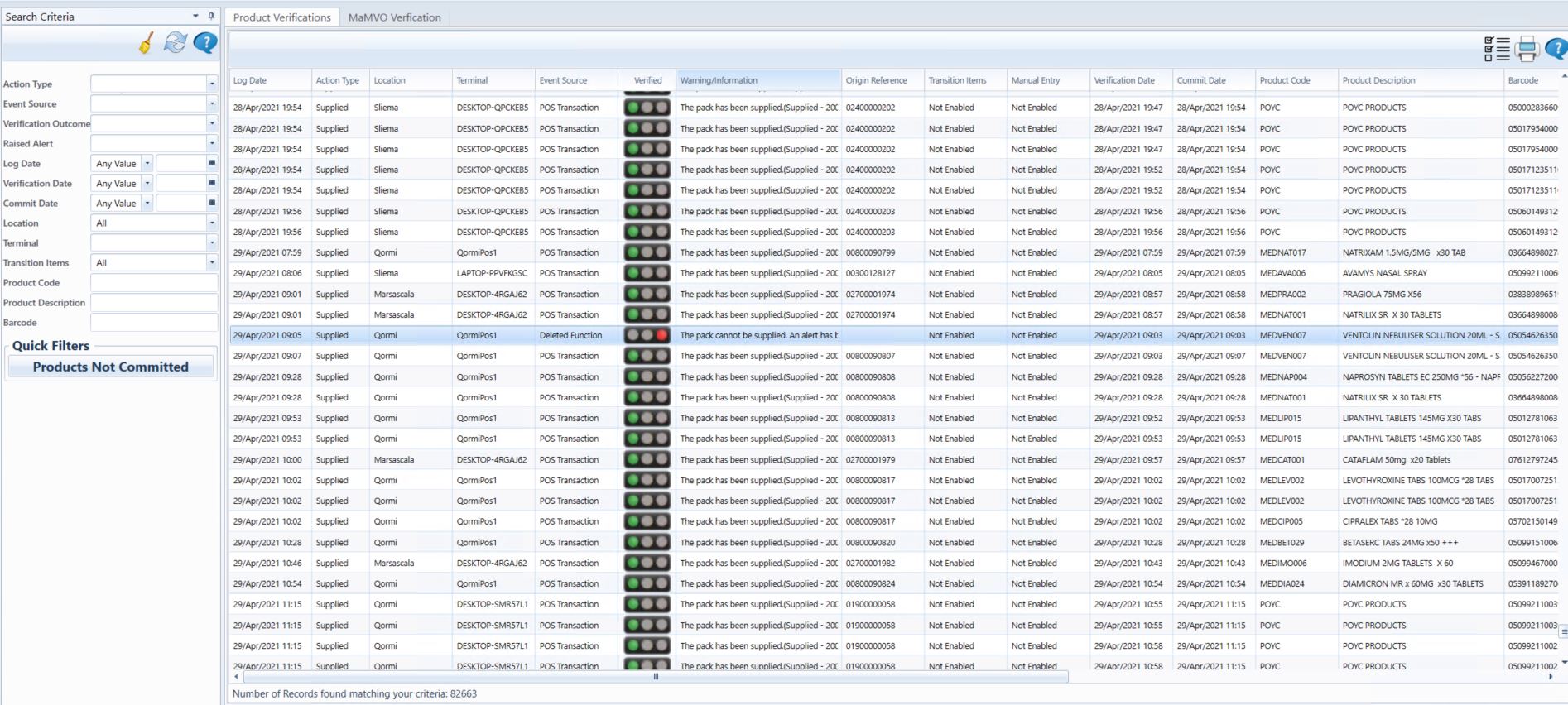
Task: Click verified traffic light for MEDCIP005 row
Action: click(x=647, y=521)
